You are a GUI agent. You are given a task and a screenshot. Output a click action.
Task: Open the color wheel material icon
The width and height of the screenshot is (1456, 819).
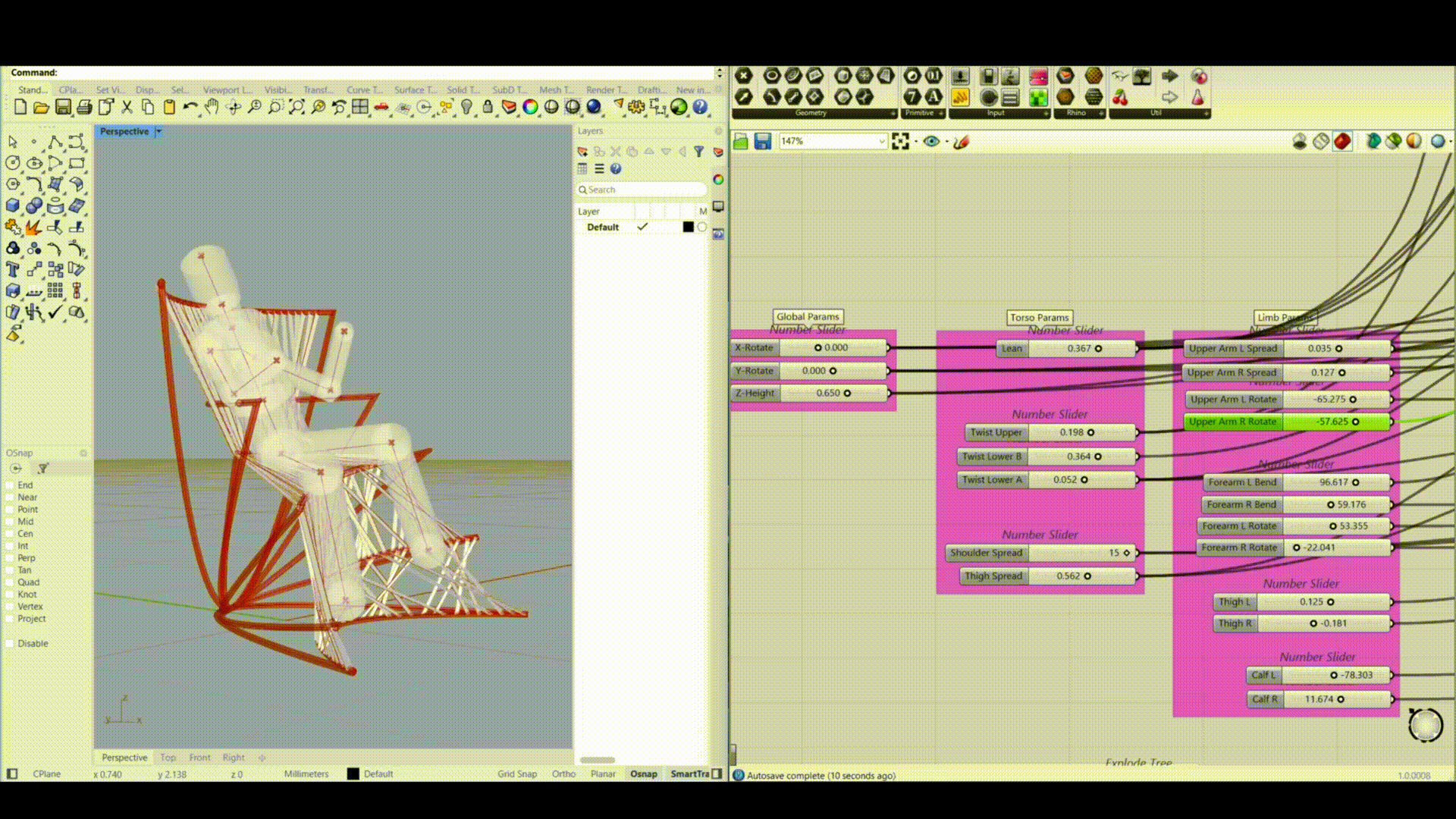(x=530, y=107)
